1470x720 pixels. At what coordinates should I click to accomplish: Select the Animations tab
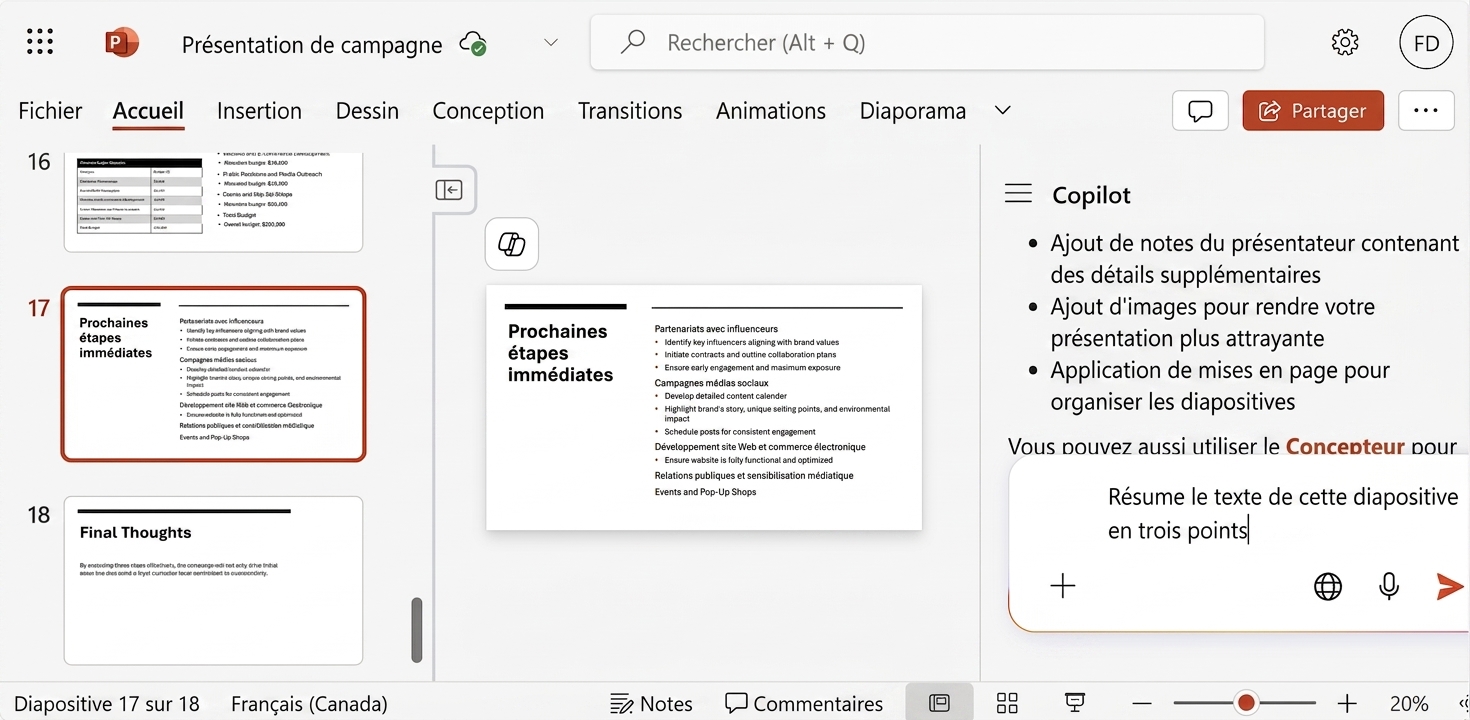pyautogui.click(x=771, y=111)
